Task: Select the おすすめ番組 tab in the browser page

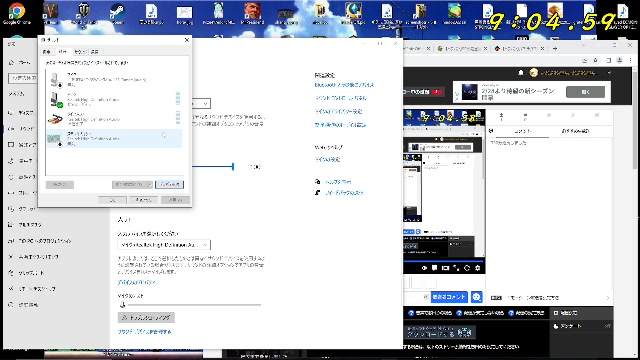Action: [575, 131]
